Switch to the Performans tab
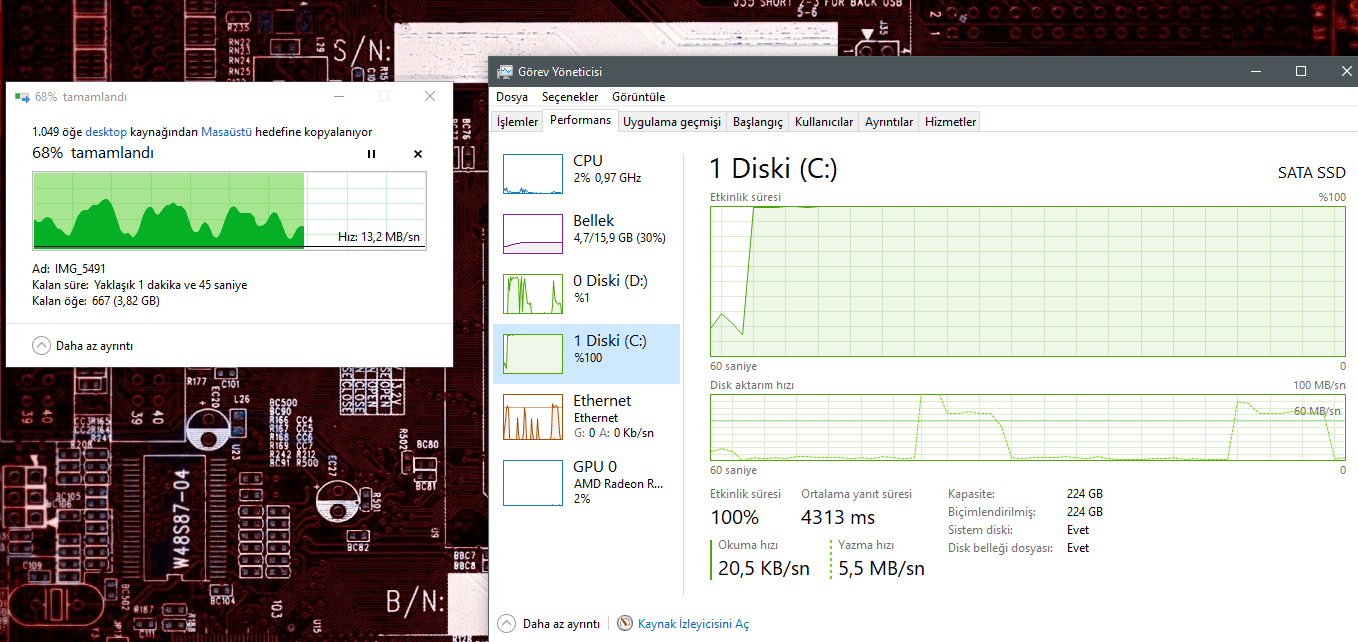 click(580, 120)
